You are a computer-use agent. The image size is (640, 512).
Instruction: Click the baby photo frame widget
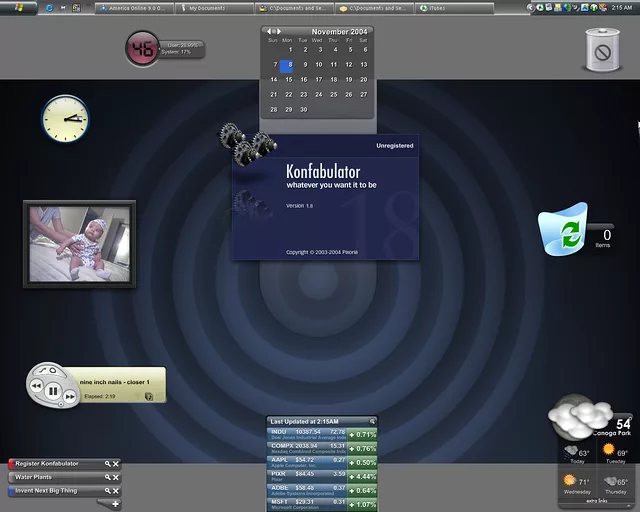coord(79,245)
